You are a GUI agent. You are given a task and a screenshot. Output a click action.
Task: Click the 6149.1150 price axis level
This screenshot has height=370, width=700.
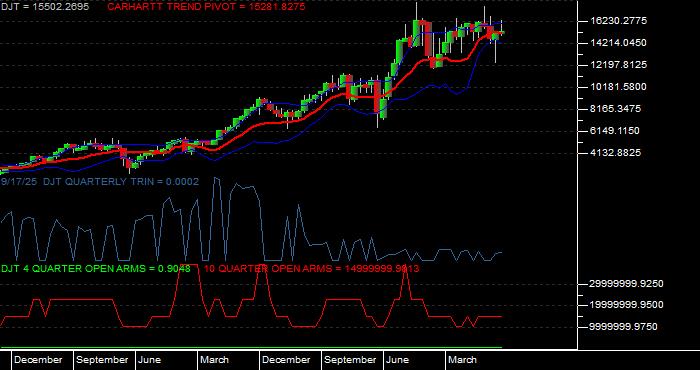point(614,131)
